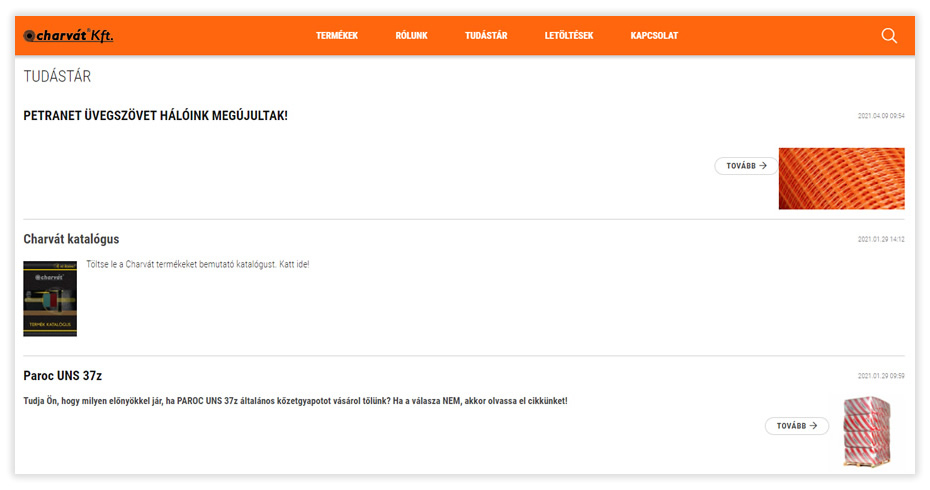Screen dimensions: 930x490
Task: Open the Charvát catalog cover thumbnail
Action: tap(50, 298)
